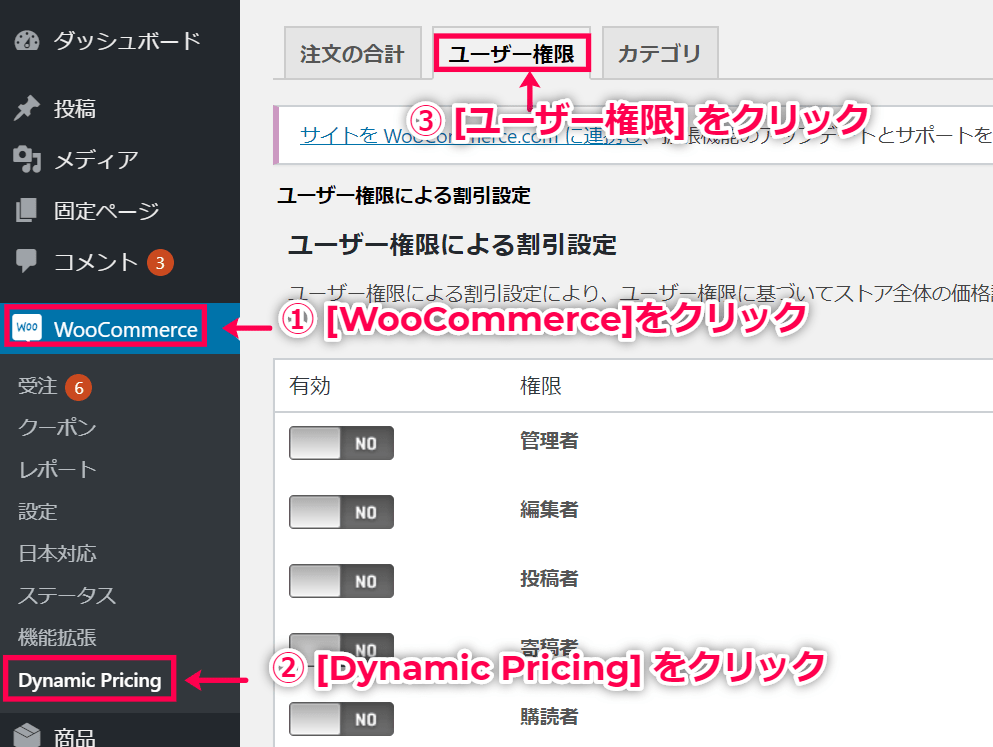Viewport: 993px width, 747px height.
Task: Open 固定ページ in the sidebar
Action: coord(106,211)
